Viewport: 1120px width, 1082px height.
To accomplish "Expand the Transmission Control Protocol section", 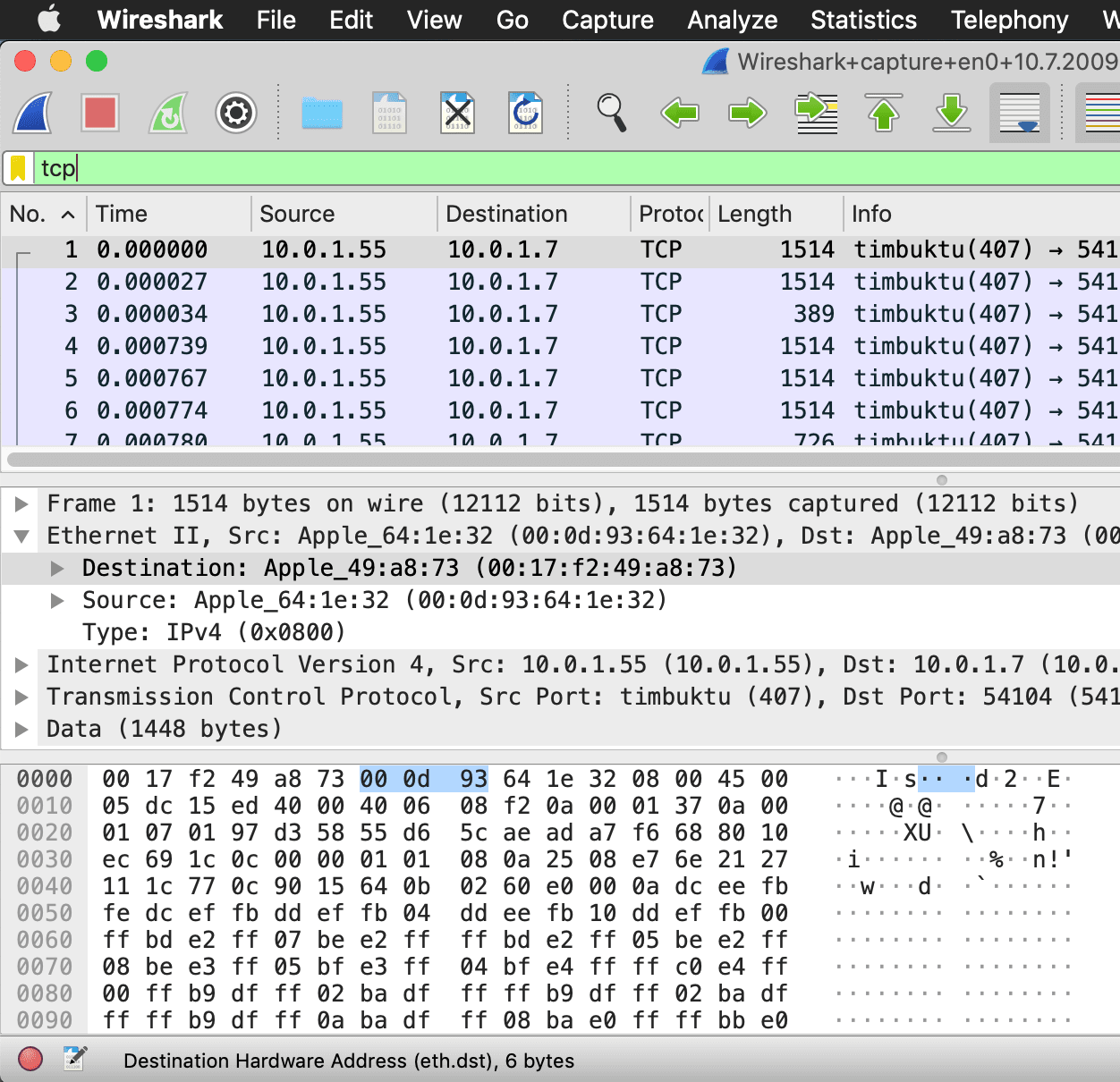I will point(21,697).
